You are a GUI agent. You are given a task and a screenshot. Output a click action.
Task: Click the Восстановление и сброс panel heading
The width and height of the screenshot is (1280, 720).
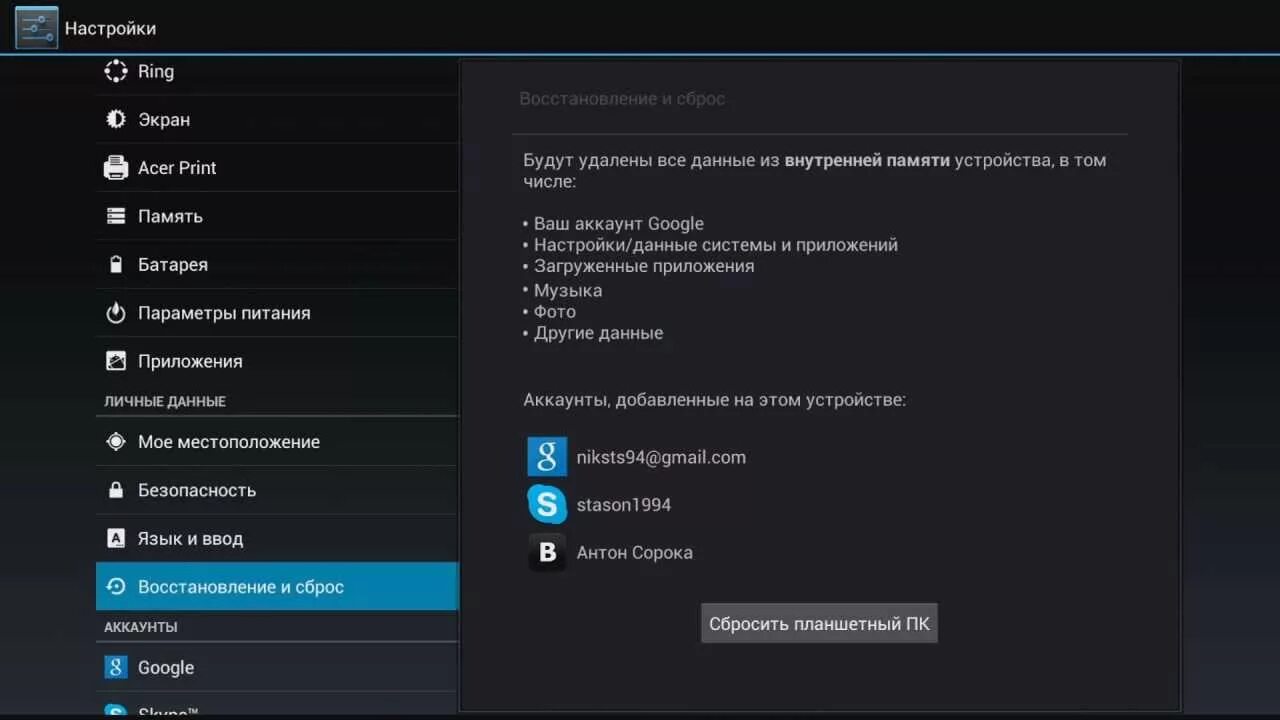point(622,99)
